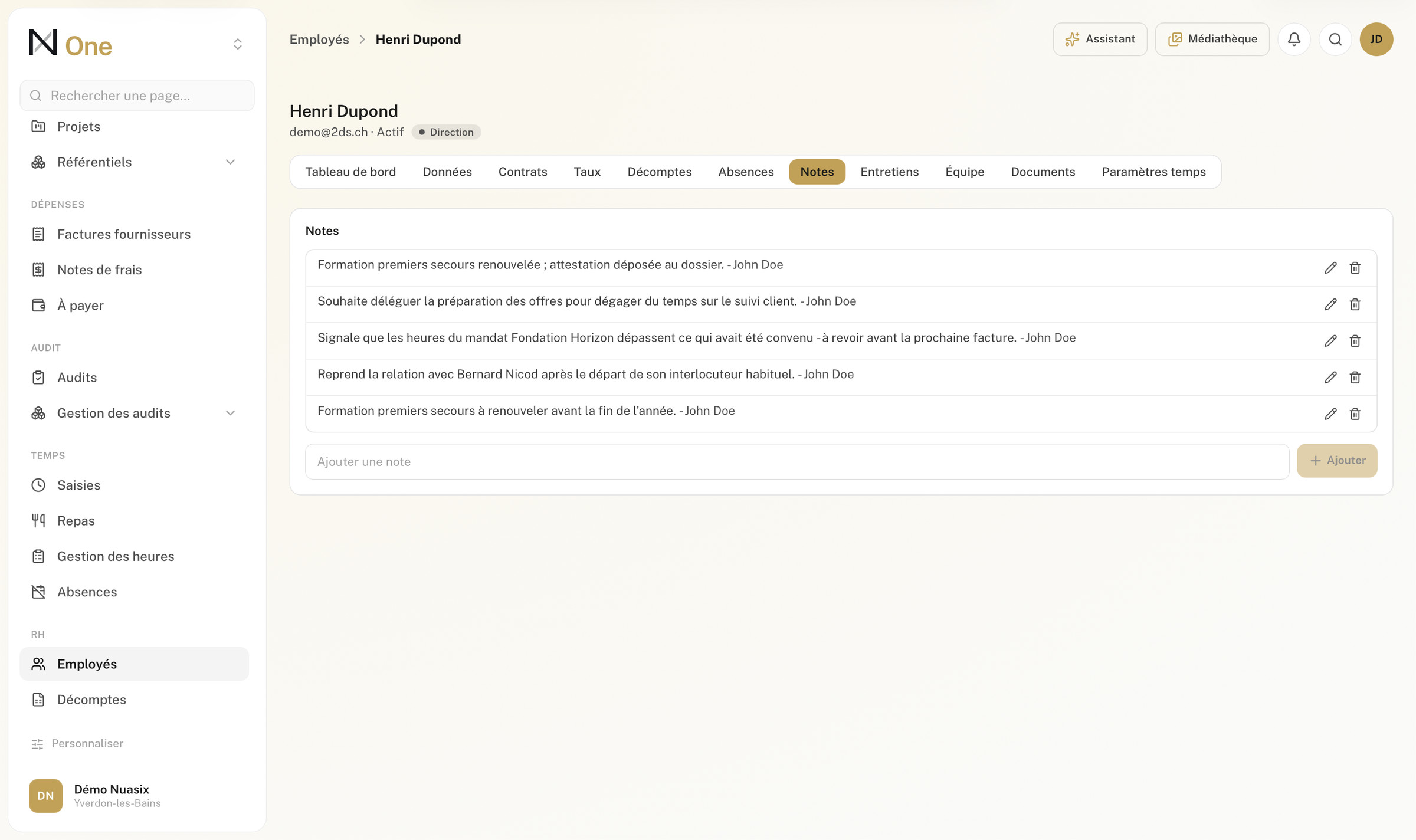
Task: Delete the Bernard Nicod relation note
Action: point(1355,378)
